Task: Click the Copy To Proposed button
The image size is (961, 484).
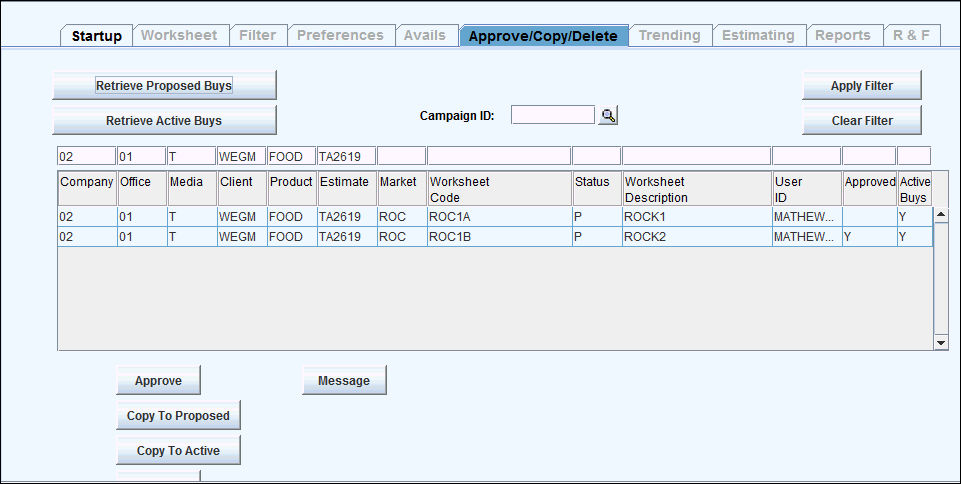Action: [178, 415]
